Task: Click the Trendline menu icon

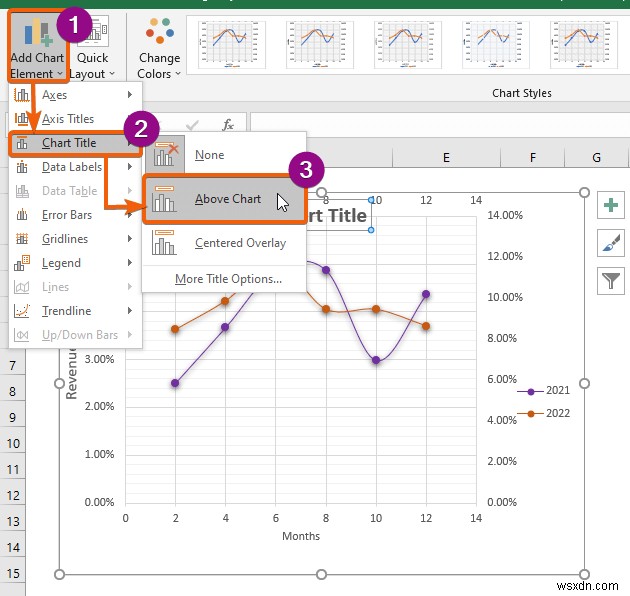Action: 22,311
